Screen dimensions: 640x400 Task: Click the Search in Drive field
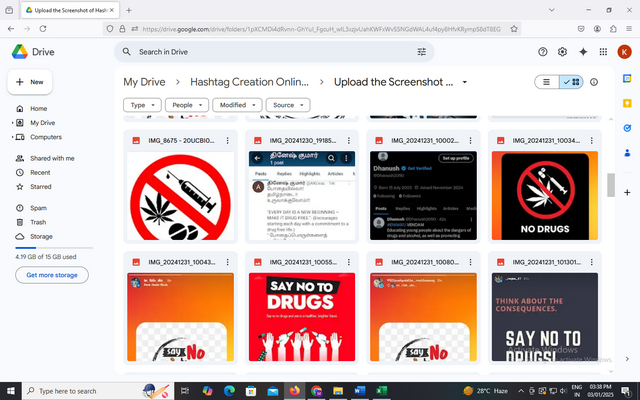(x=270, y=51)
